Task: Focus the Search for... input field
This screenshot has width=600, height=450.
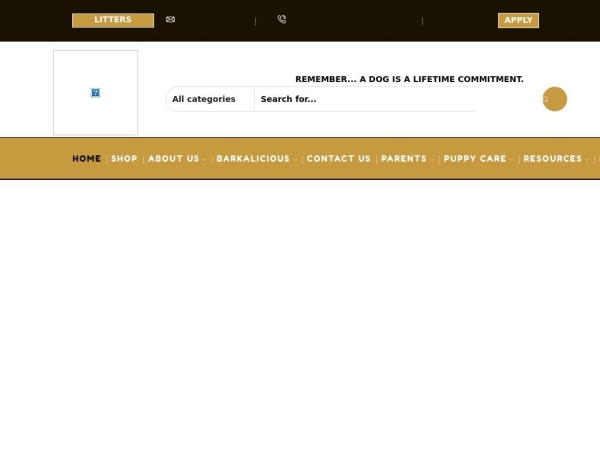Action: point(365,99)
